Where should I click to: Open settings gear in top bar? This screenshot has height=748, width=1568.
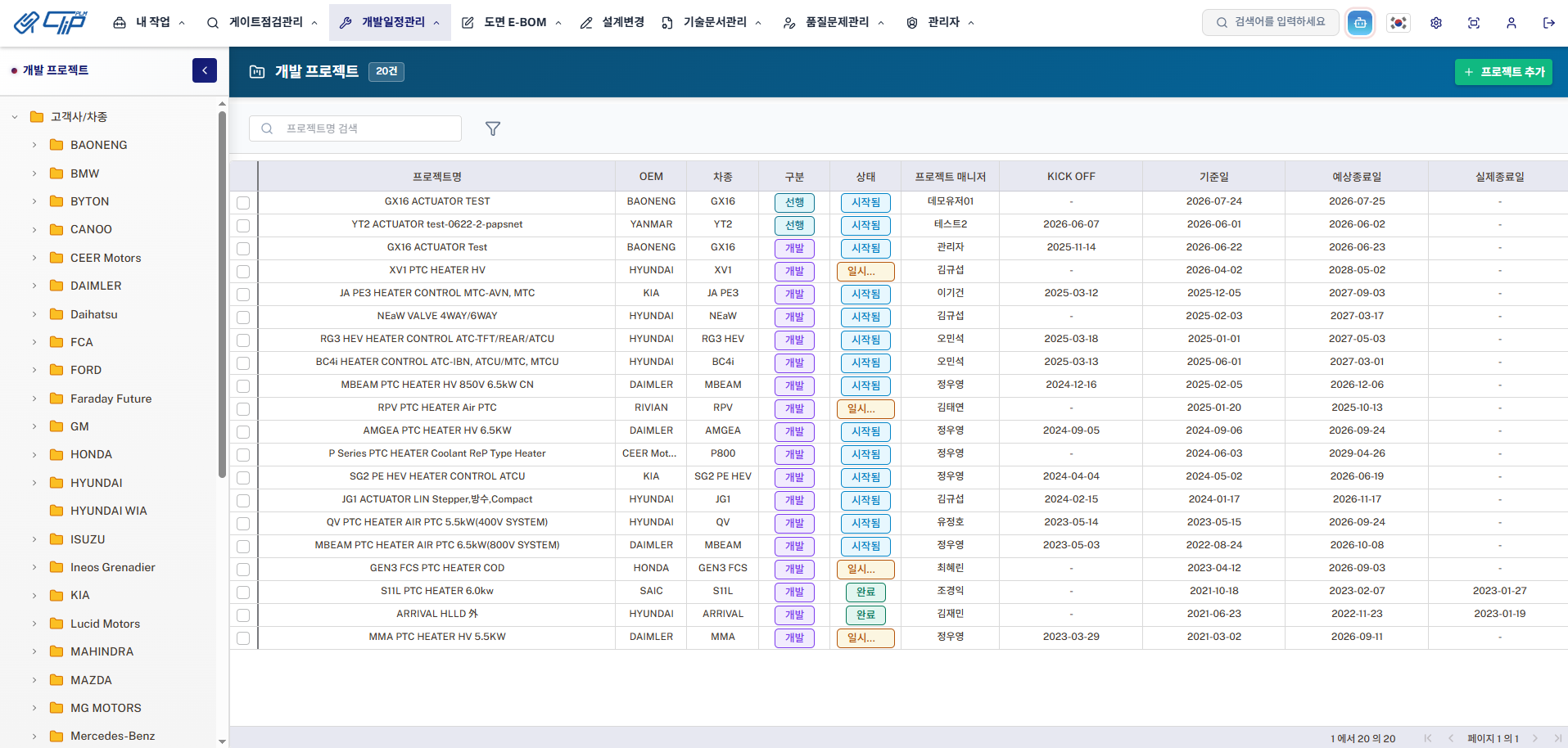pyautogui.click(x=1436, y=23)
